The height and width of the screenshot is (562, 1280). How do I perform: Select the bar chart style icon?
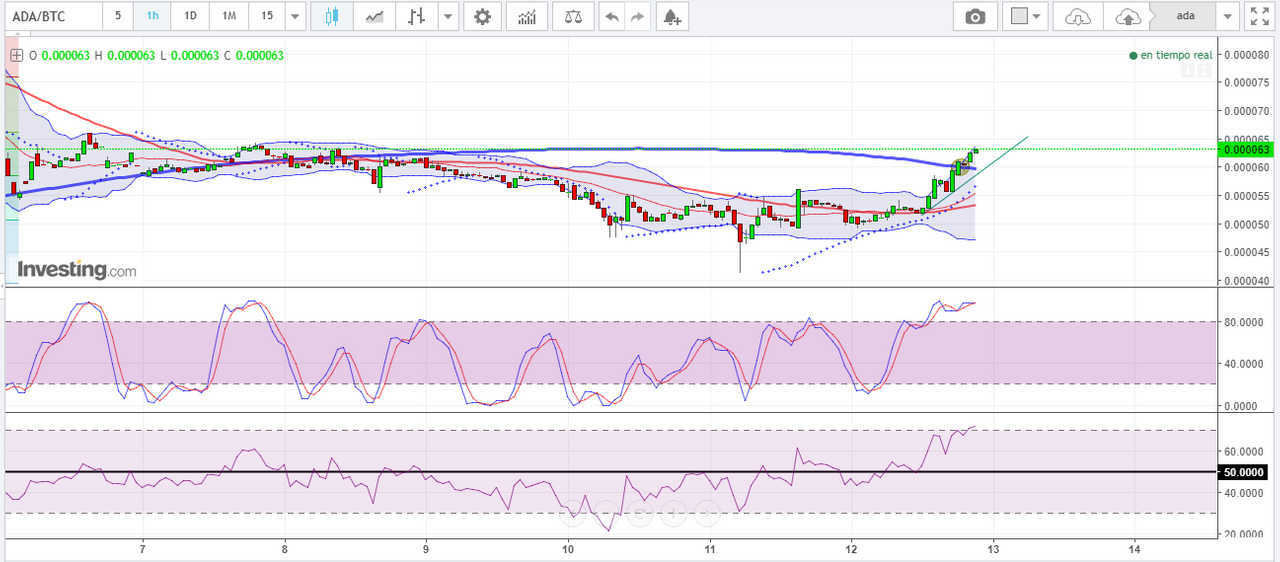tap(417, 16)
